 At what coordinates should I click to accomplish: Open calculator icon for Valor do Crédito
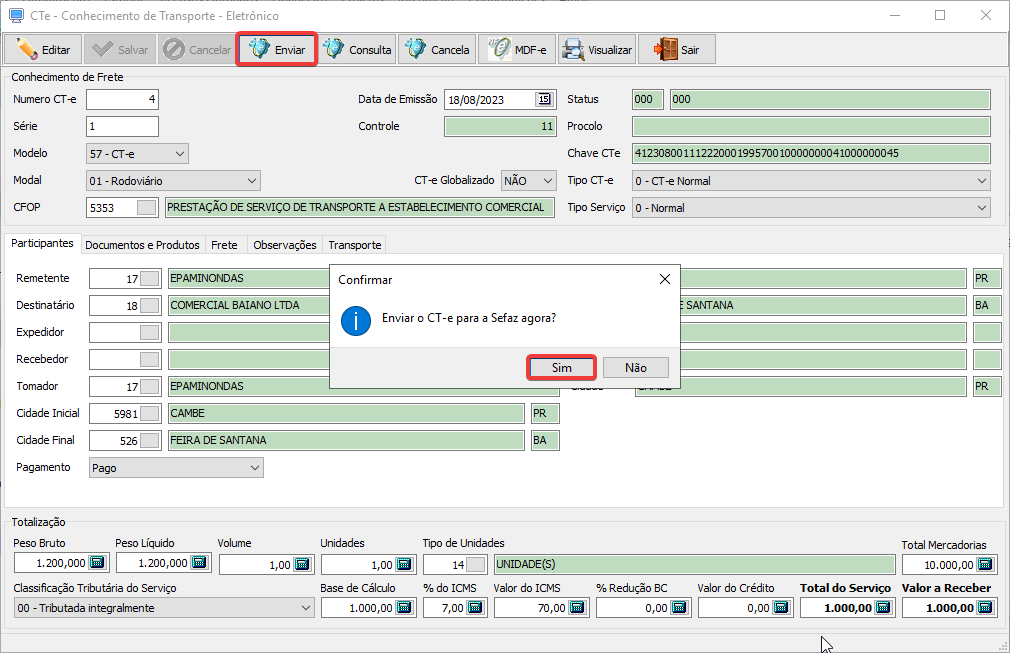[x=781, y=608]
